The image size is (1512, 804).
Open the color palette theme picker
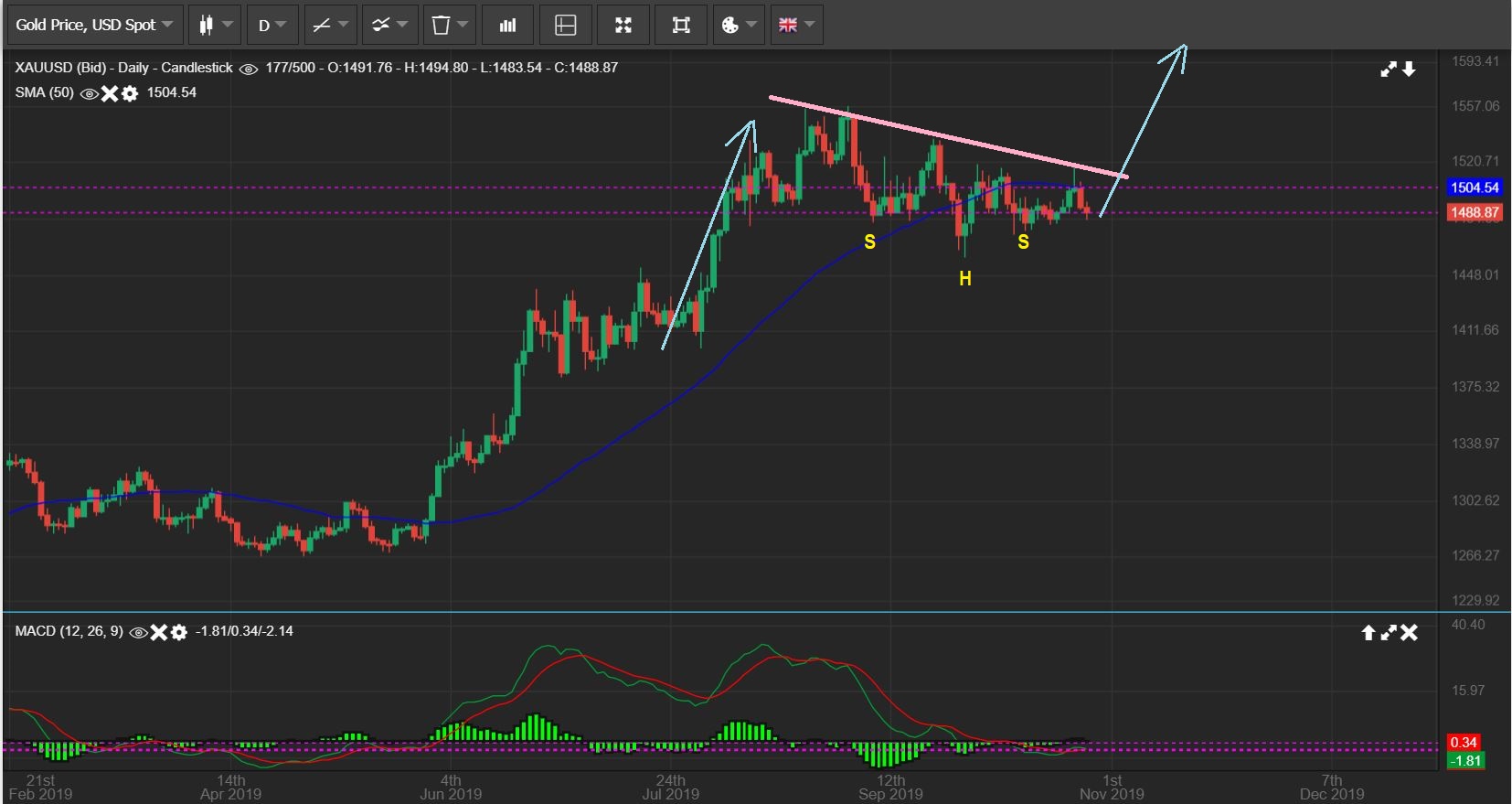(x=738, y=25)
